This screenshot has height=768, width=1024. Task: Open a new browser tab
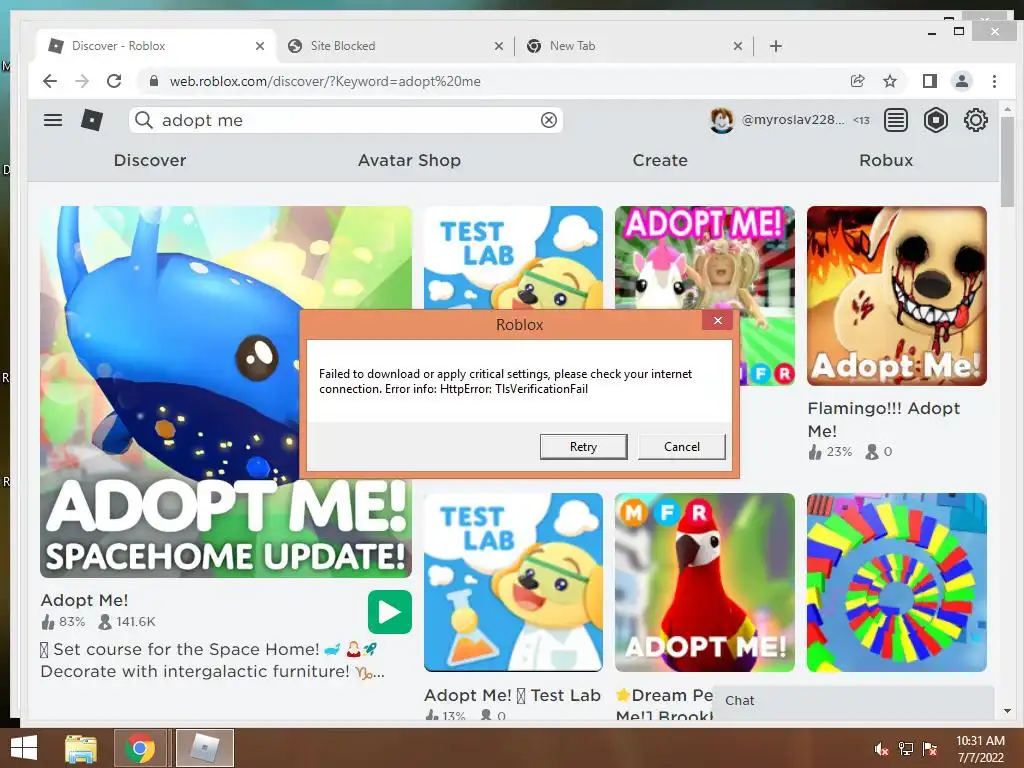[775, 46]
